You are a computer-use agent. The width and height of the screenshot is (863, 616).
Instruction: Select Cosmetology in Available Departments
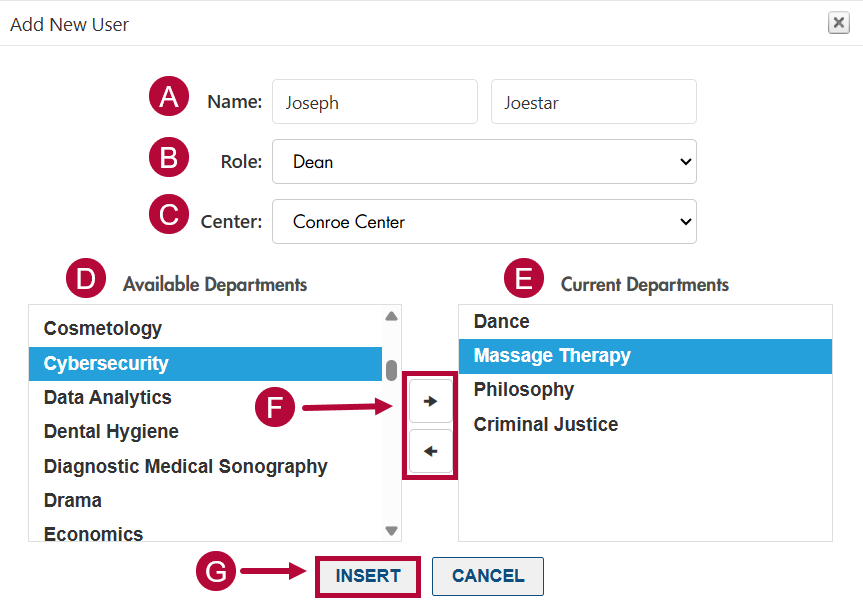click(x=103, y=329)
